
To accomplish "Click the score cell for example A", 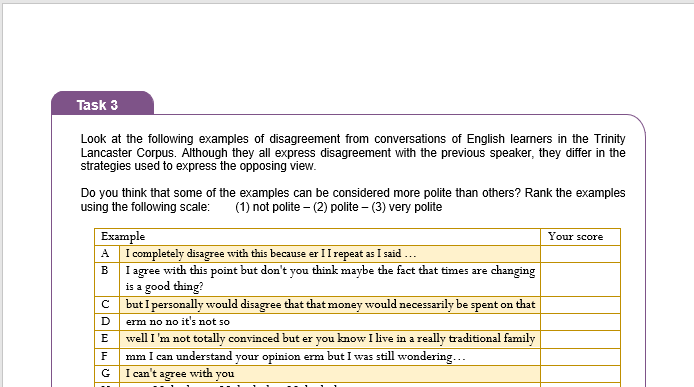I will point(580,254).
